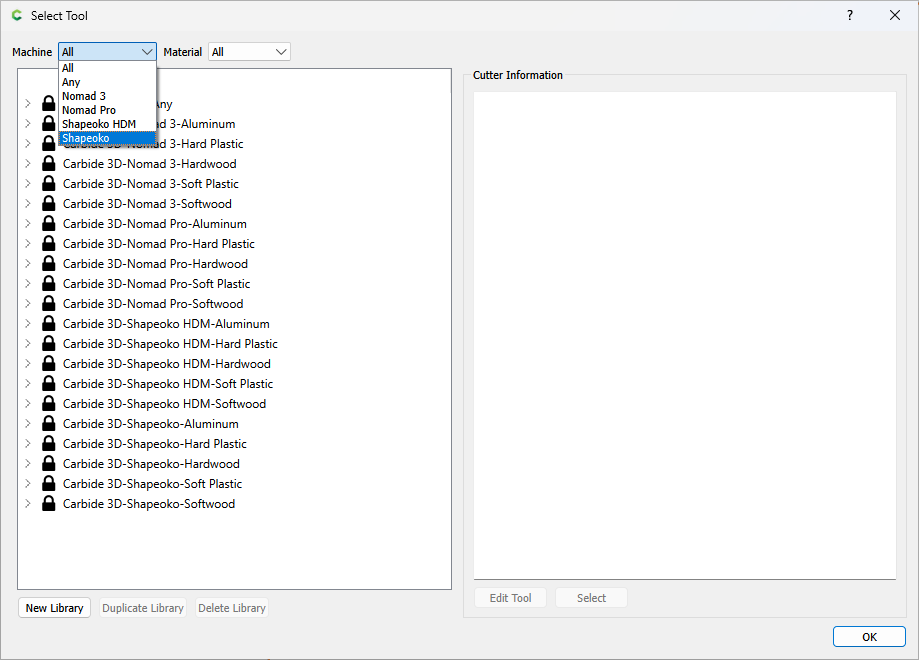919x660 pixels.
Task: Choose Shapeoko from the Machine list
Action: 86,138
